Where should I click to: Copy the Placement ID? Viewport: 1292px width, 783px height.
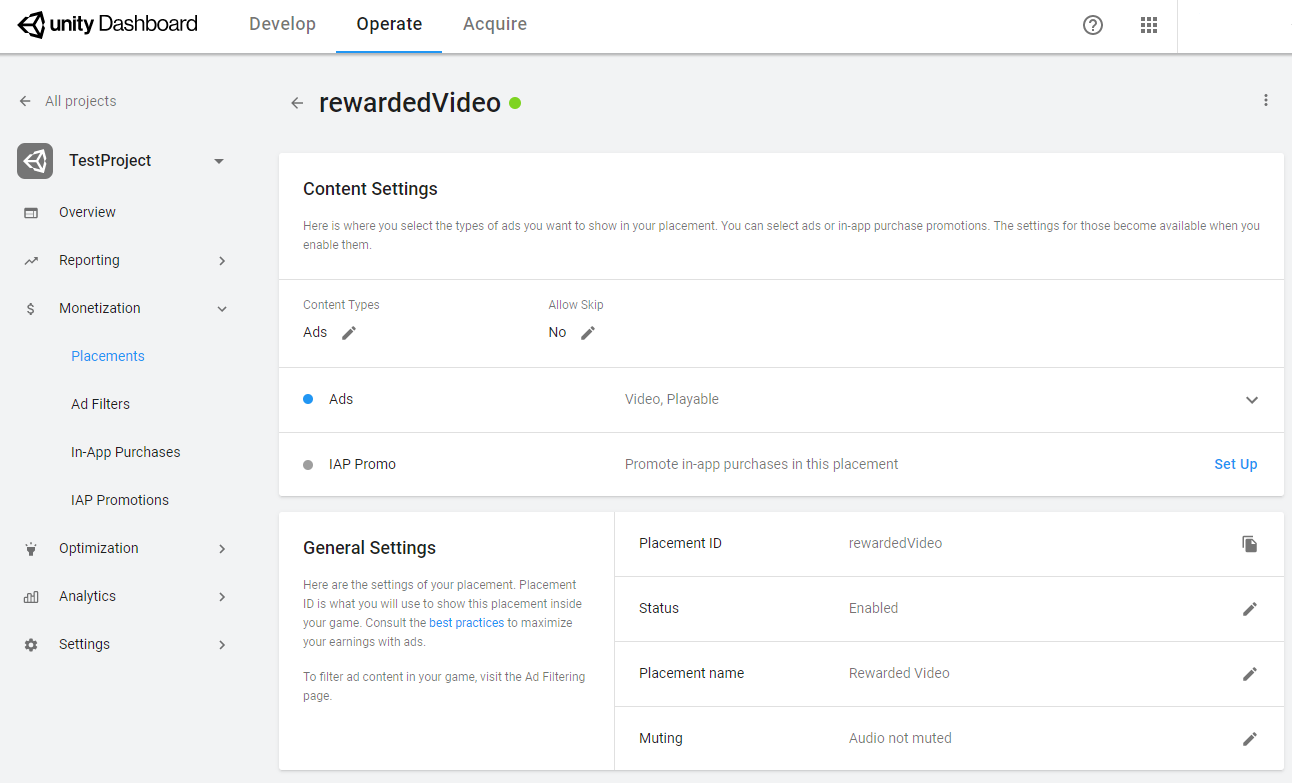pos(1250,544)
